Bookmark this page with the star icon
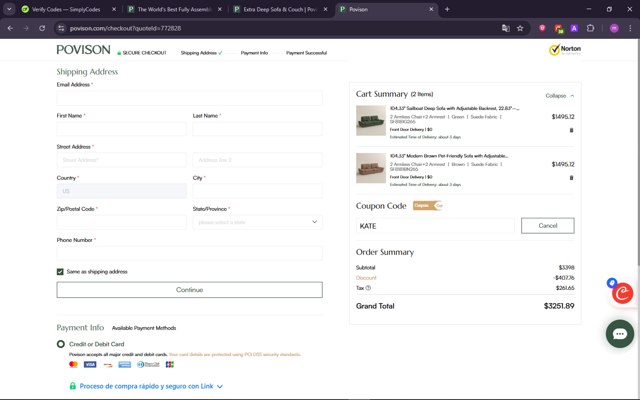 520,28
